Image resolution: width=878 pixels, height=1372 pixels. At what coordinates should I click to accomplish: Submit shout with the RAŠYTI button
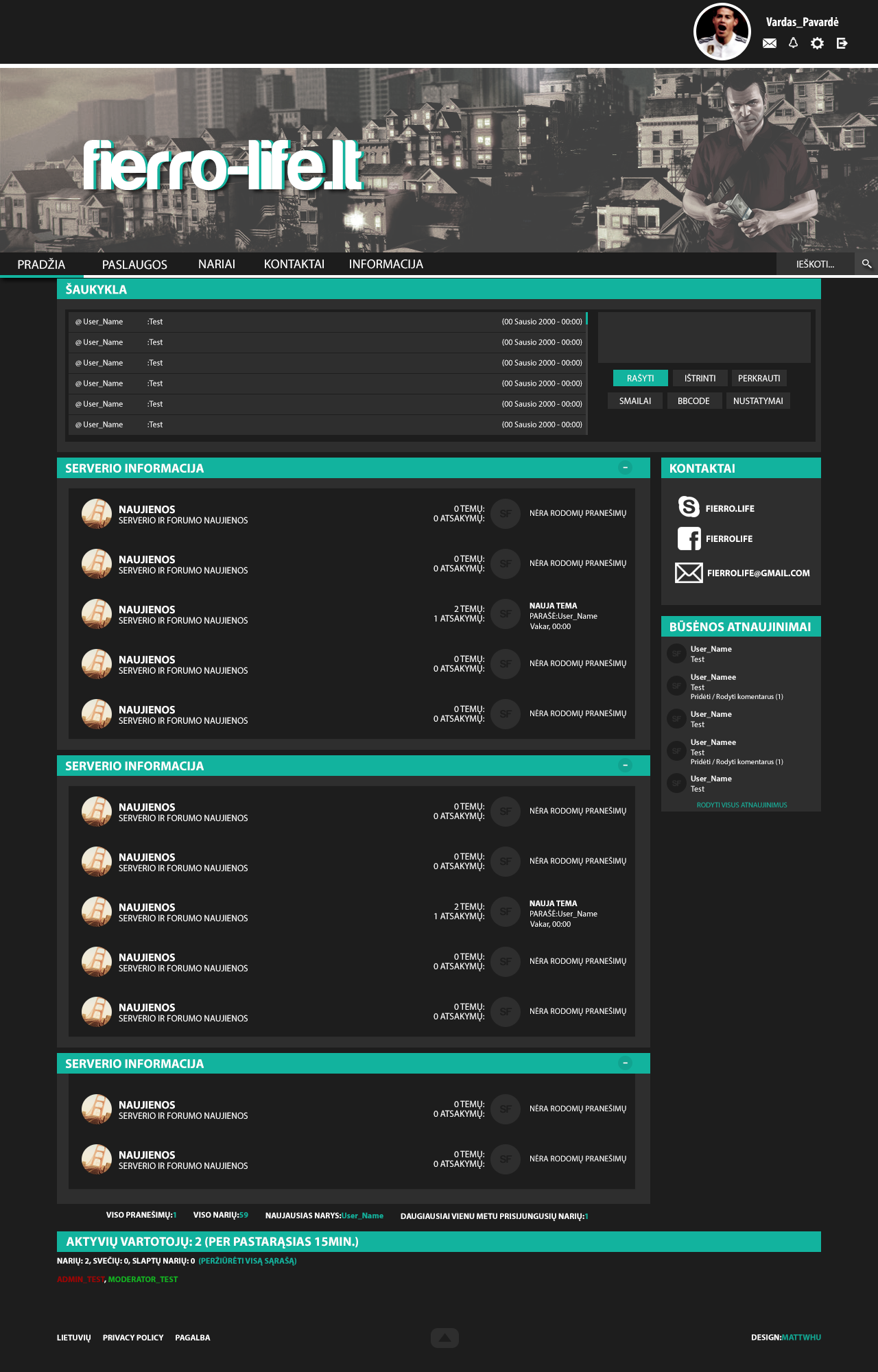(x=641, y=378)
